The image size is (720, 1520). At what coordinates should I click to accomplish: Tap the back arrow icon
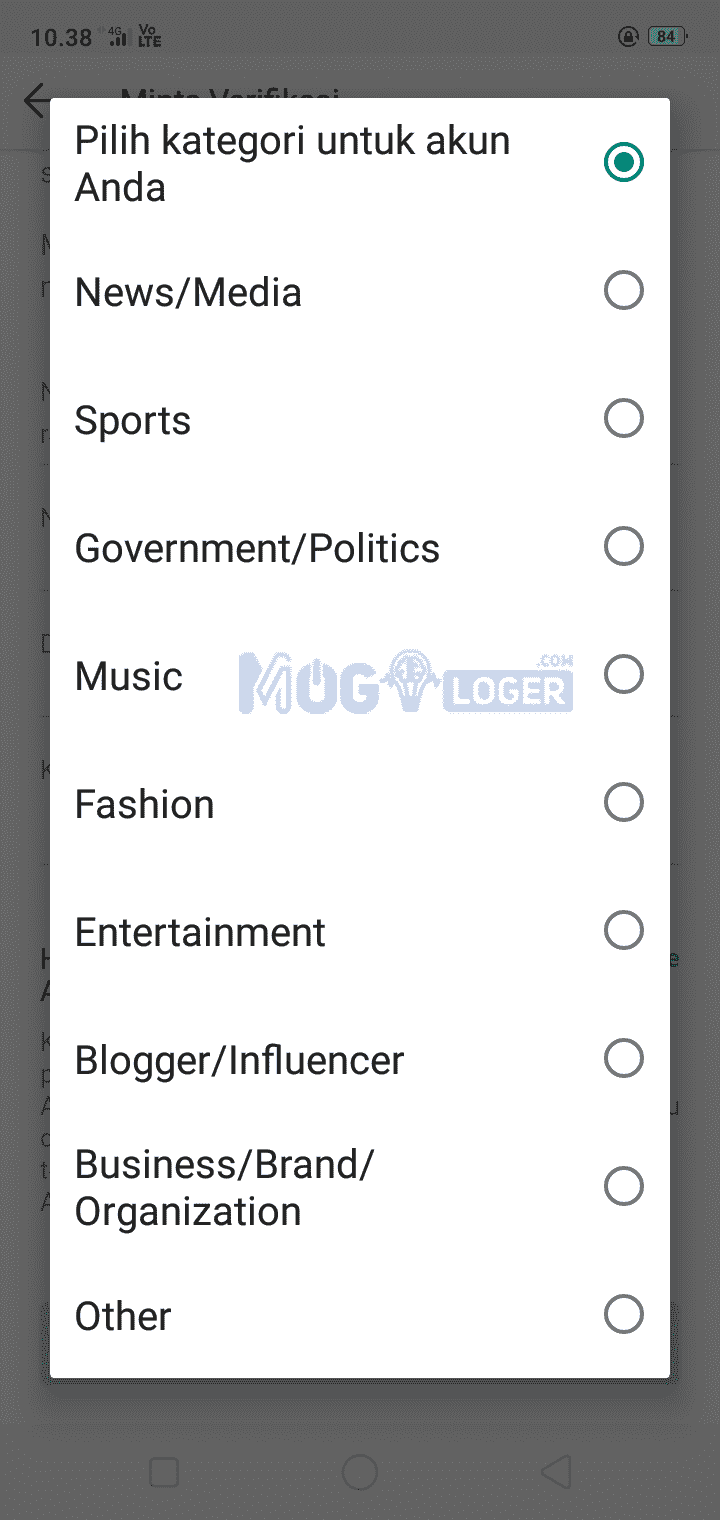(x=36, y=100)
